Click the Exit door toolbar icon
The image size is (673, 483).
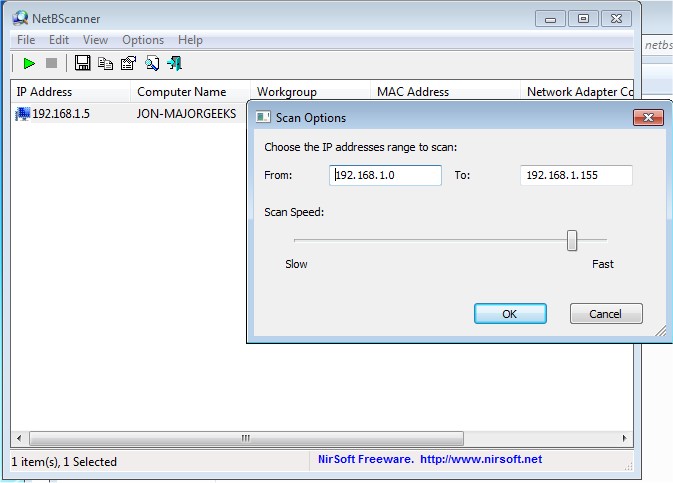click(x=175, y=64)
